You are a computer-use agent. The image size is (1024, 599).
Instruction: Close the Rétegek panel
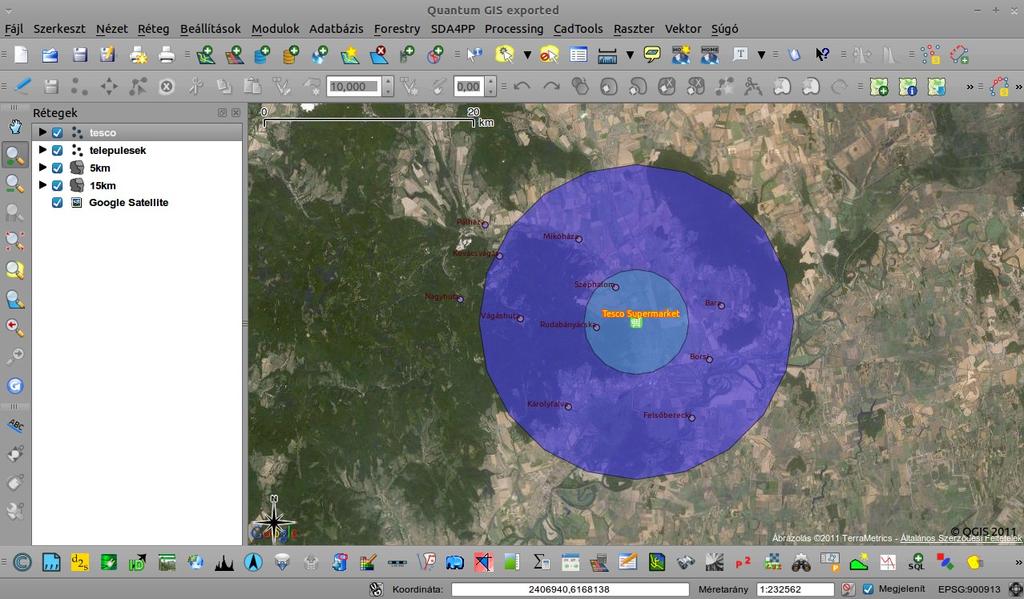(x=236, y=113)
